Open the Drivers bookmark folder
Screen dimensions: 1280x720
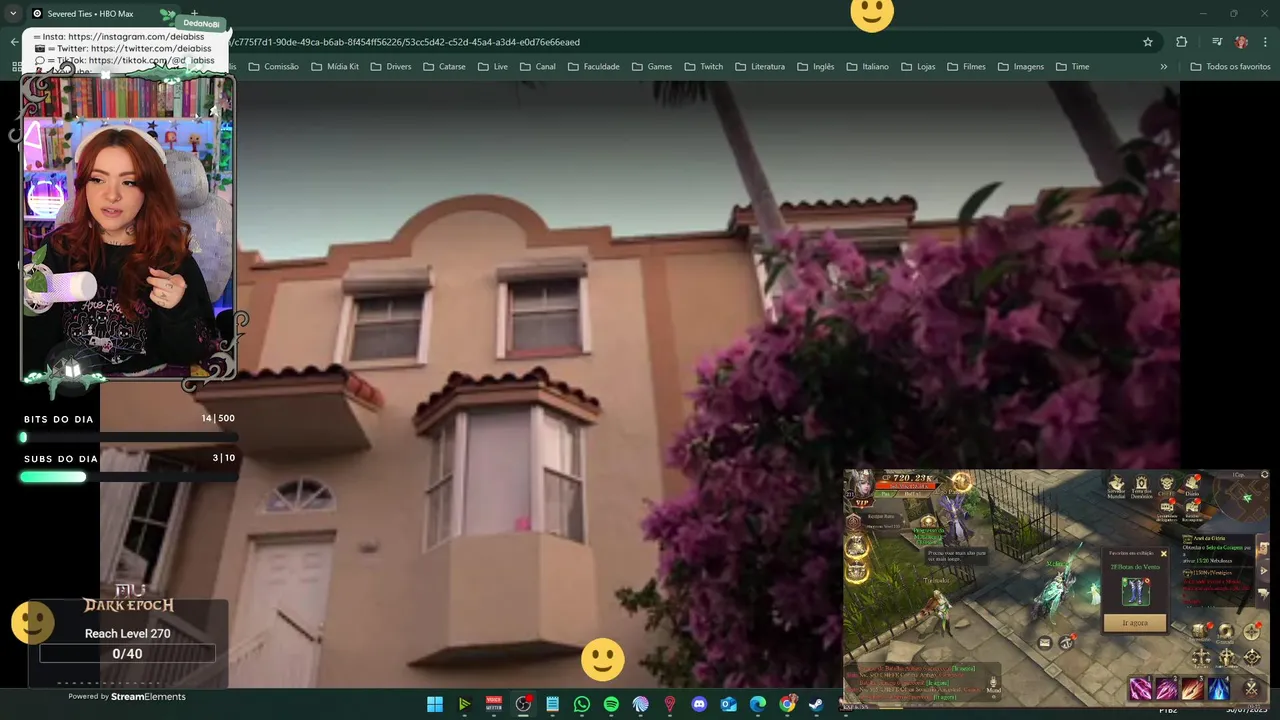(391, 67)
